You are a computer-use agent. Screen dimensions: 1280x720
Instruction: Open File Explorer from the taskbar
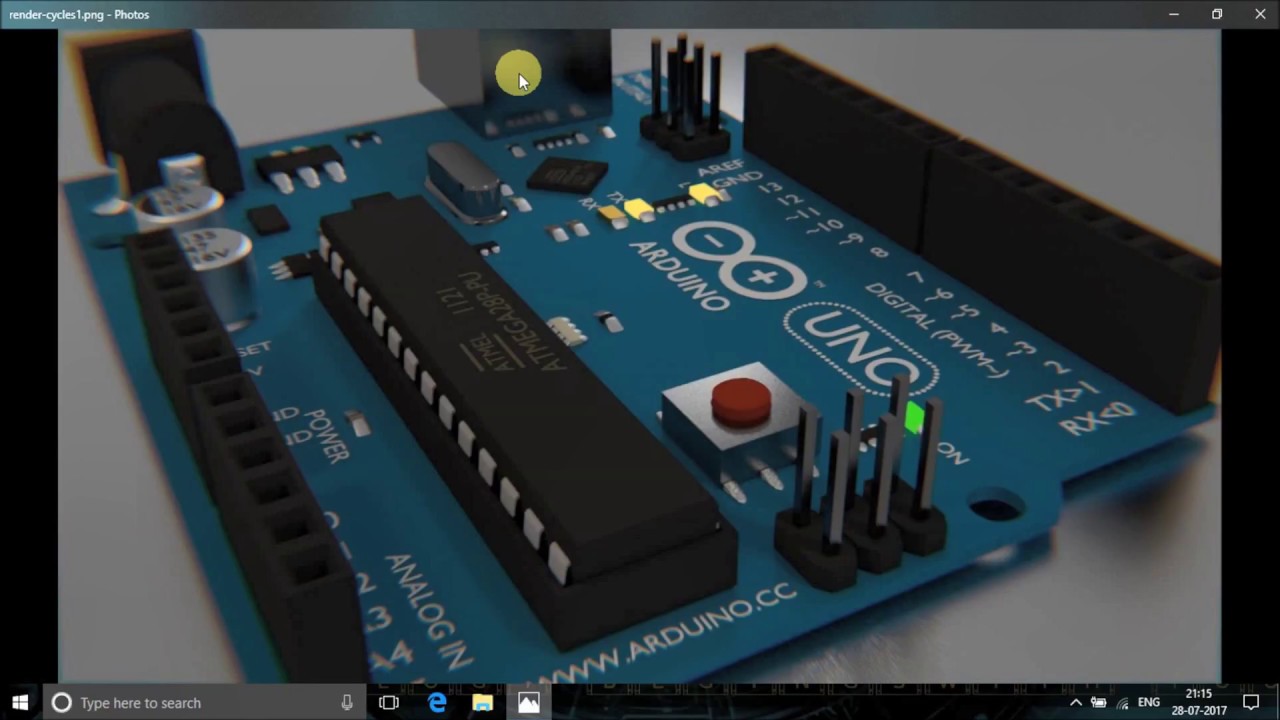coord(483,703)
